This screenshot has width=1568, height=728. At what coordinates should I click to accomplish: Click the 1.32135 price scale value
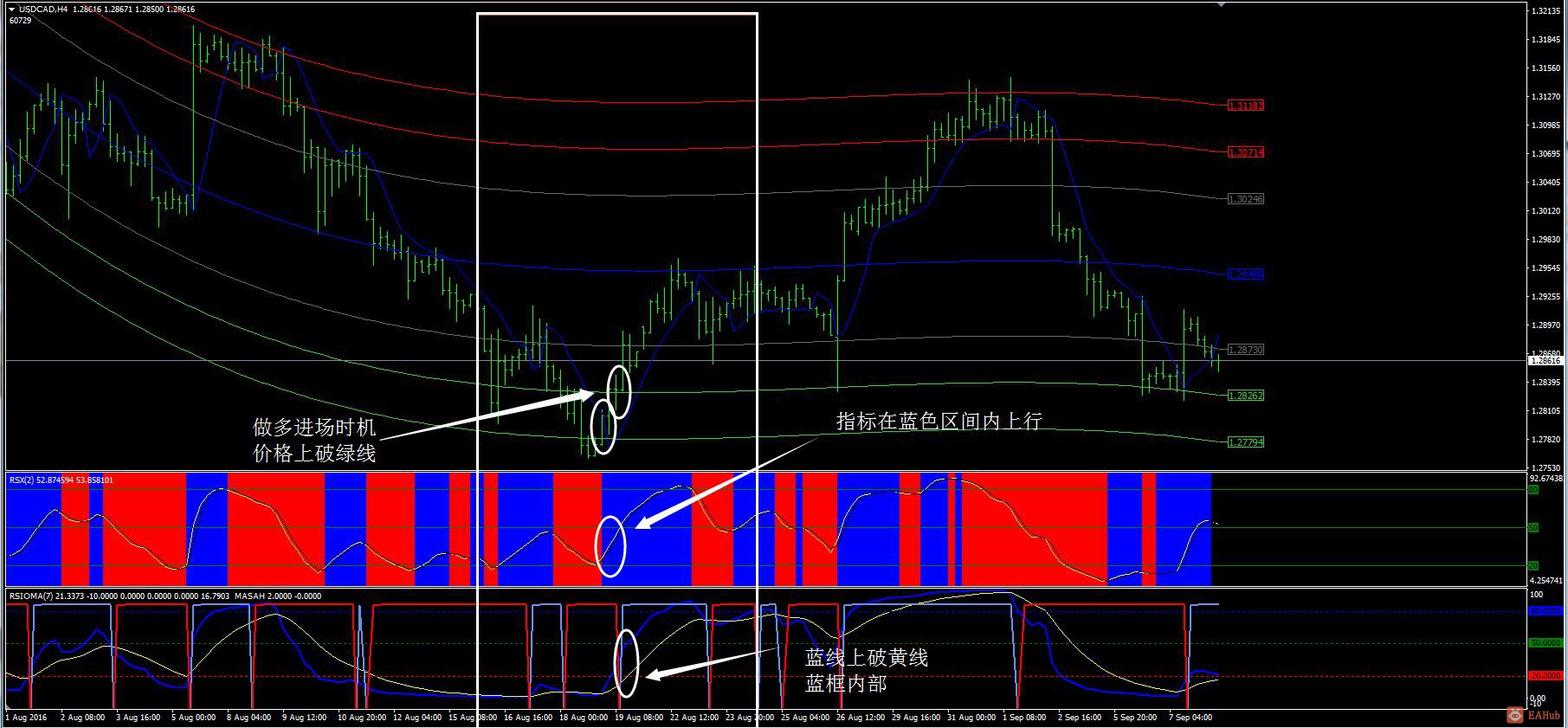pyautogui.click(x=1546, y=11)
